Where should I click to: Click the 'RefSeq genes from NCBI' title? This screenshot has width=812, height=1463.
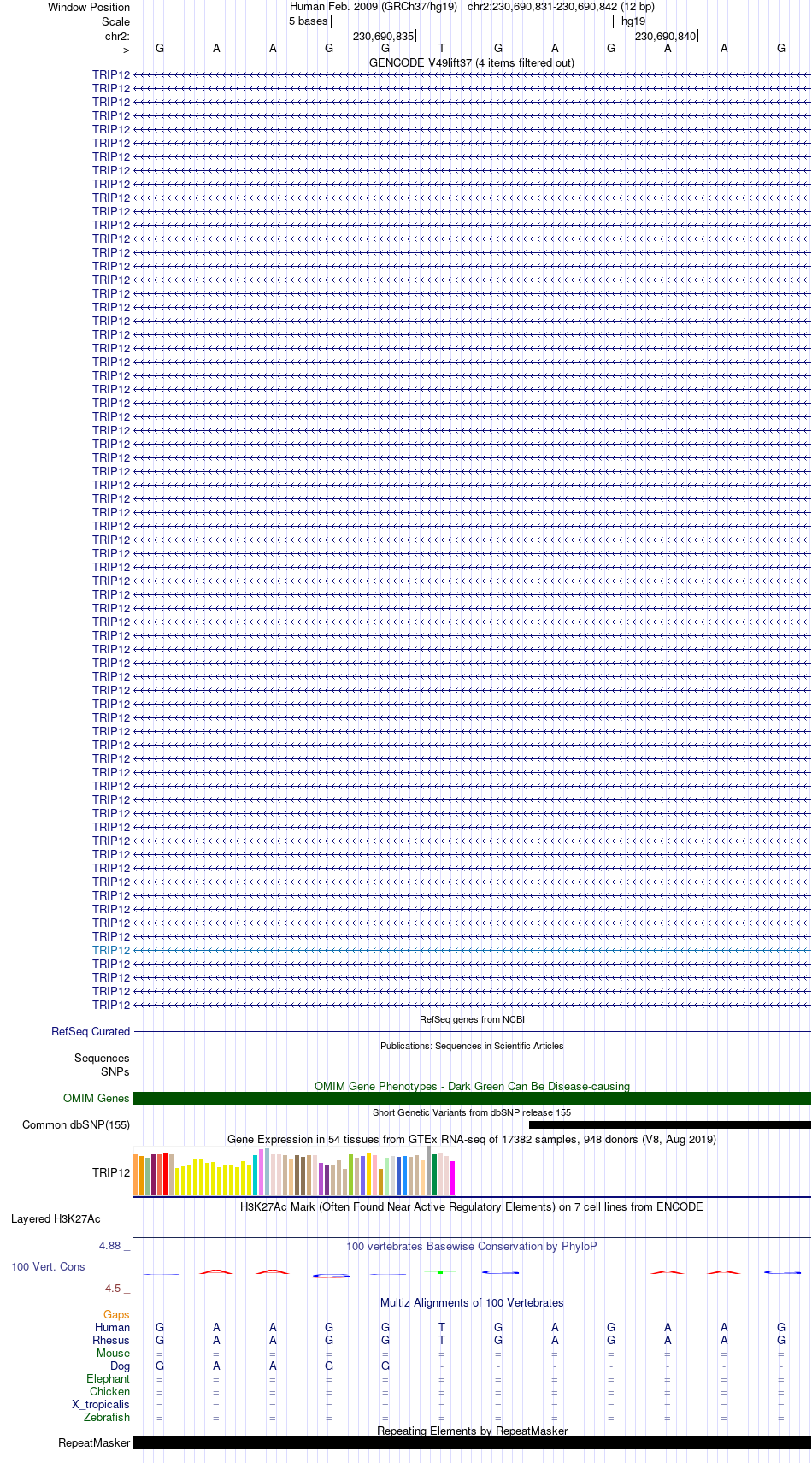click(472, 1019)
